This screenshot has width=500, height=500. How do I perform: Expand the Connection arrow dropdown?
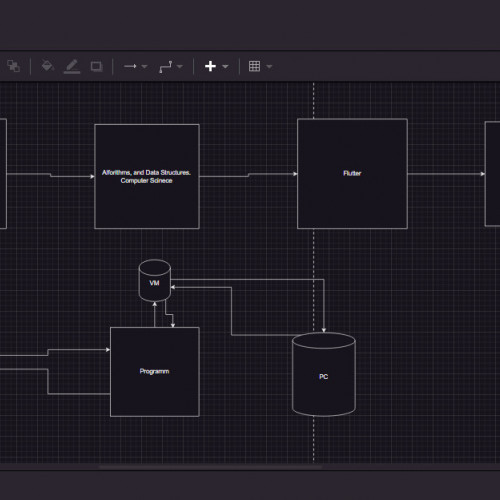click(x=144, y=66)
